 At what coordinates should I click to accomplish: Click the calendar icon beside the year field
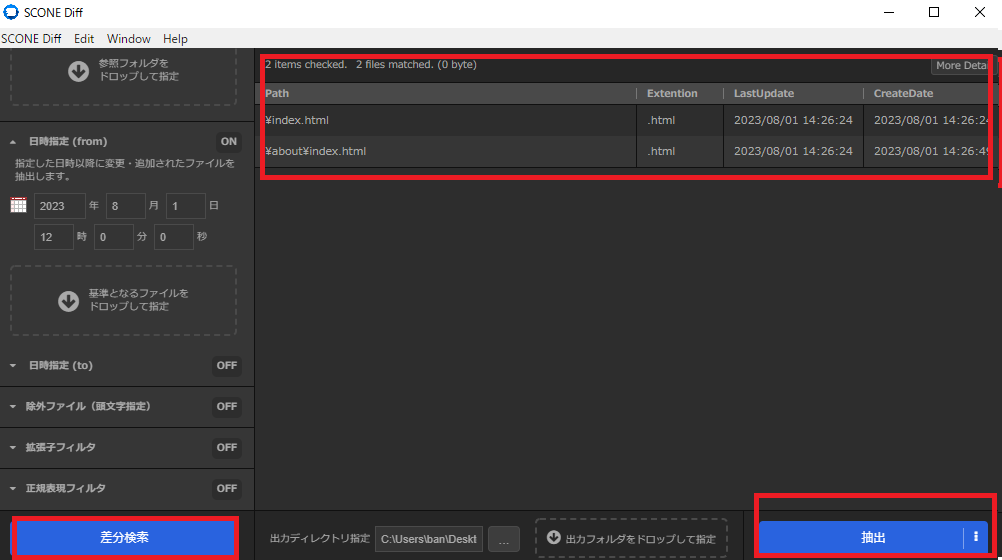point(18,206)
